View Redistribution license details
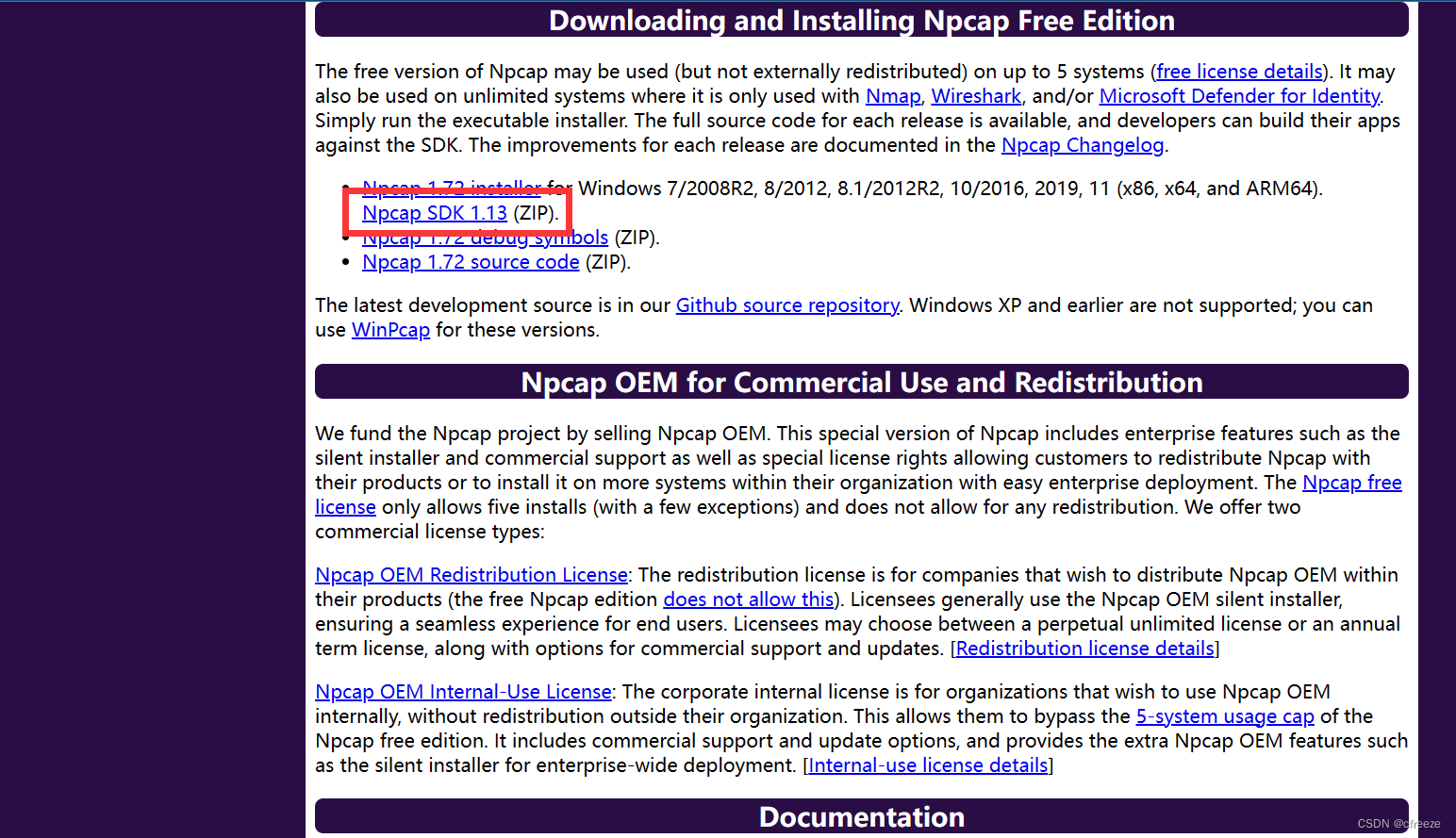 (1083, 648)
